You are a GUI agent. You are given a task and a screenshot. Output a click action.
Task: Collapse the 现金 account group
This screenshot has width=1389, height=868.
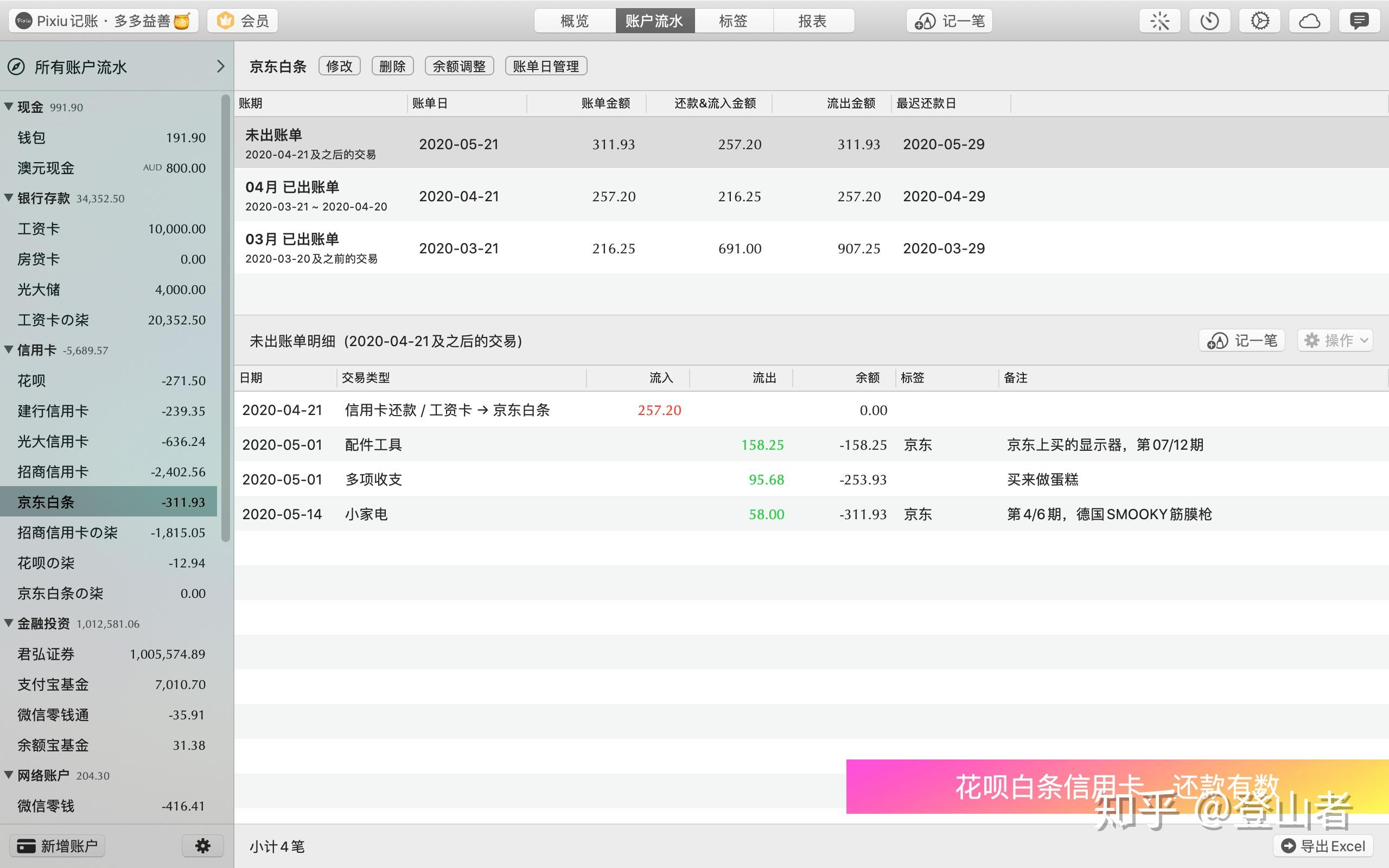pos(9,107)
